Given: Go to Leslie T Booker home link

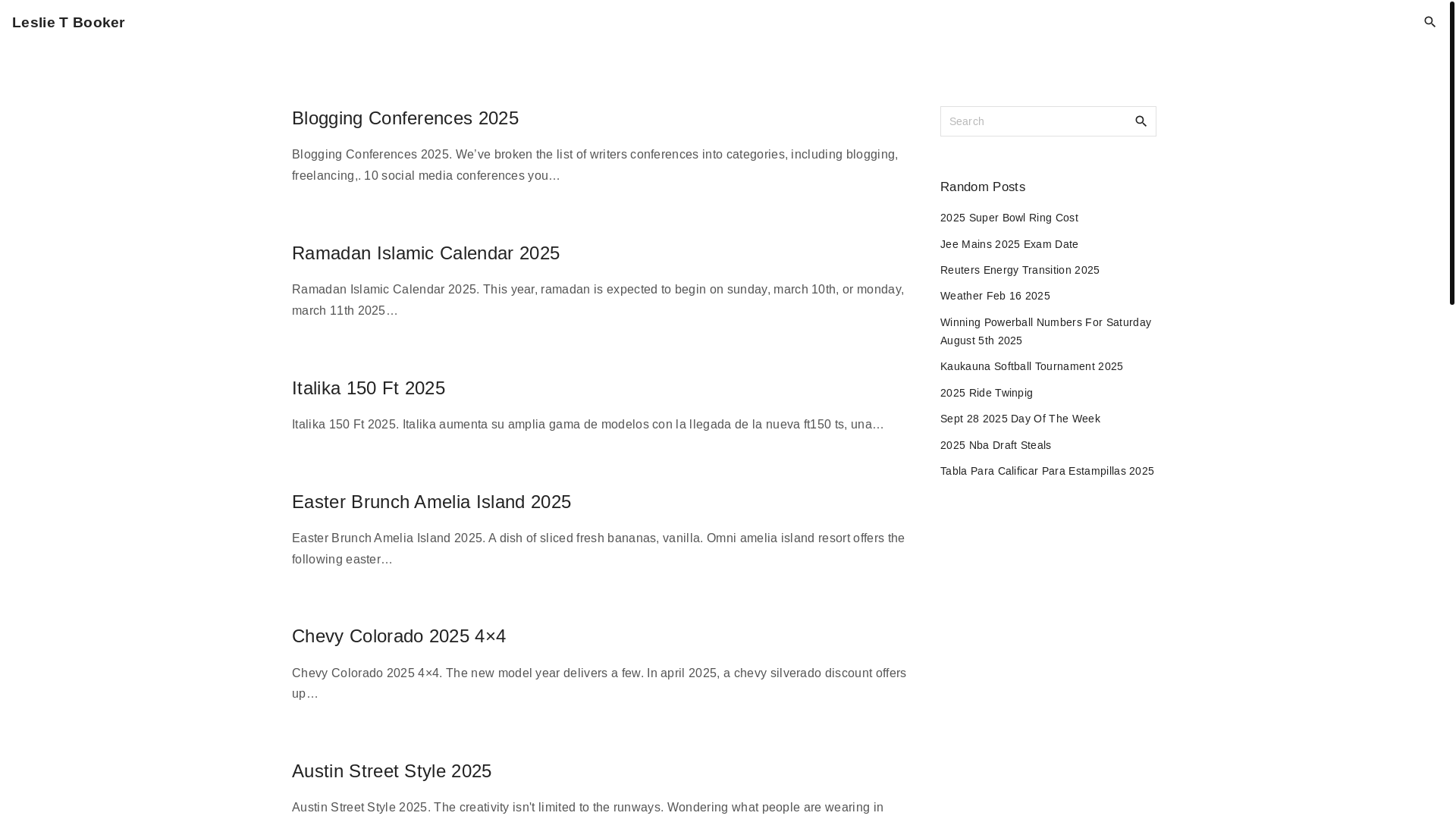Looking at the screenshot, I should point(68,23).
